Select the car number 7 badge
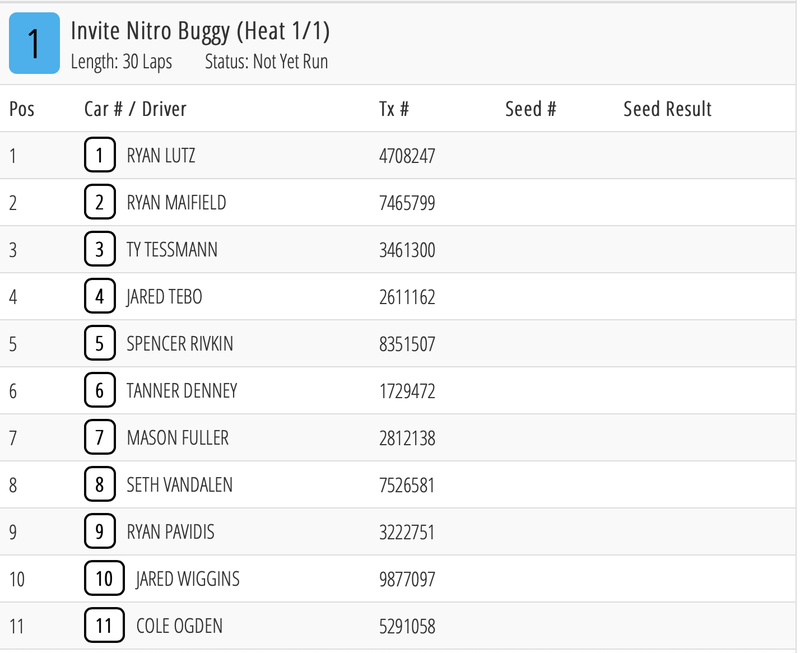Screen dimensions: 800x653 click(99, 438)
